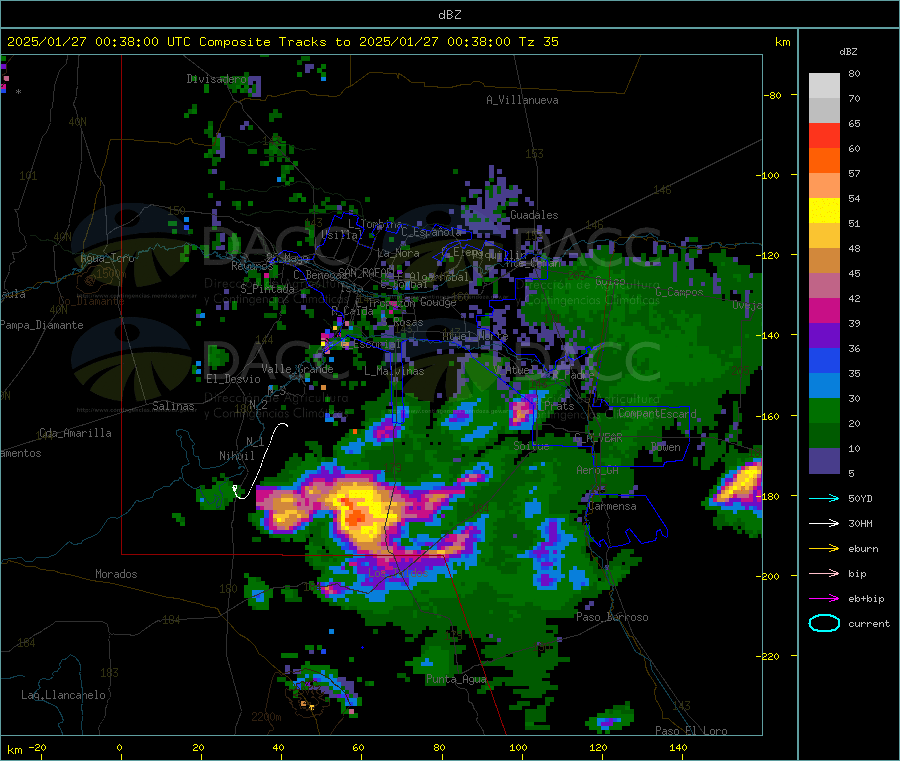This screenshot has height=761, width=900.
Task: Click the 'A_Villanueva' map label
Action: pyautogui.click(x=522, y=100)
